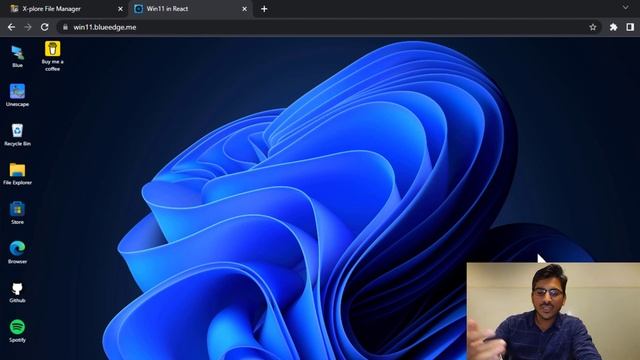Bookmark this page with the star icon
Image resolution: width=640 pixels, height=360 pixels.
tap(593, 27)
